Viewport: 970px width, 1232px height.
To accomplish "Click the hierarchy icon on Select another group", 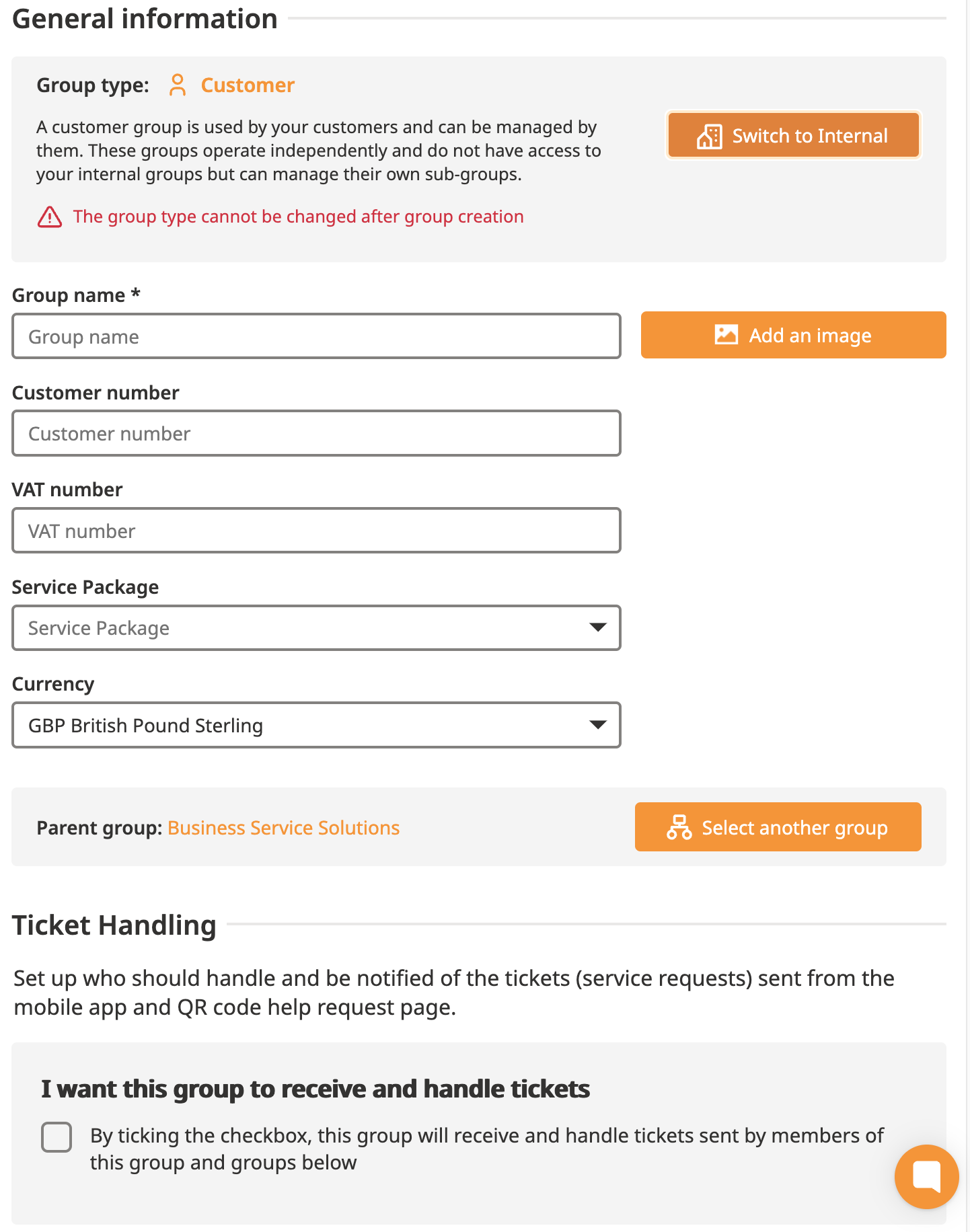I will click(x=679, y=827).
